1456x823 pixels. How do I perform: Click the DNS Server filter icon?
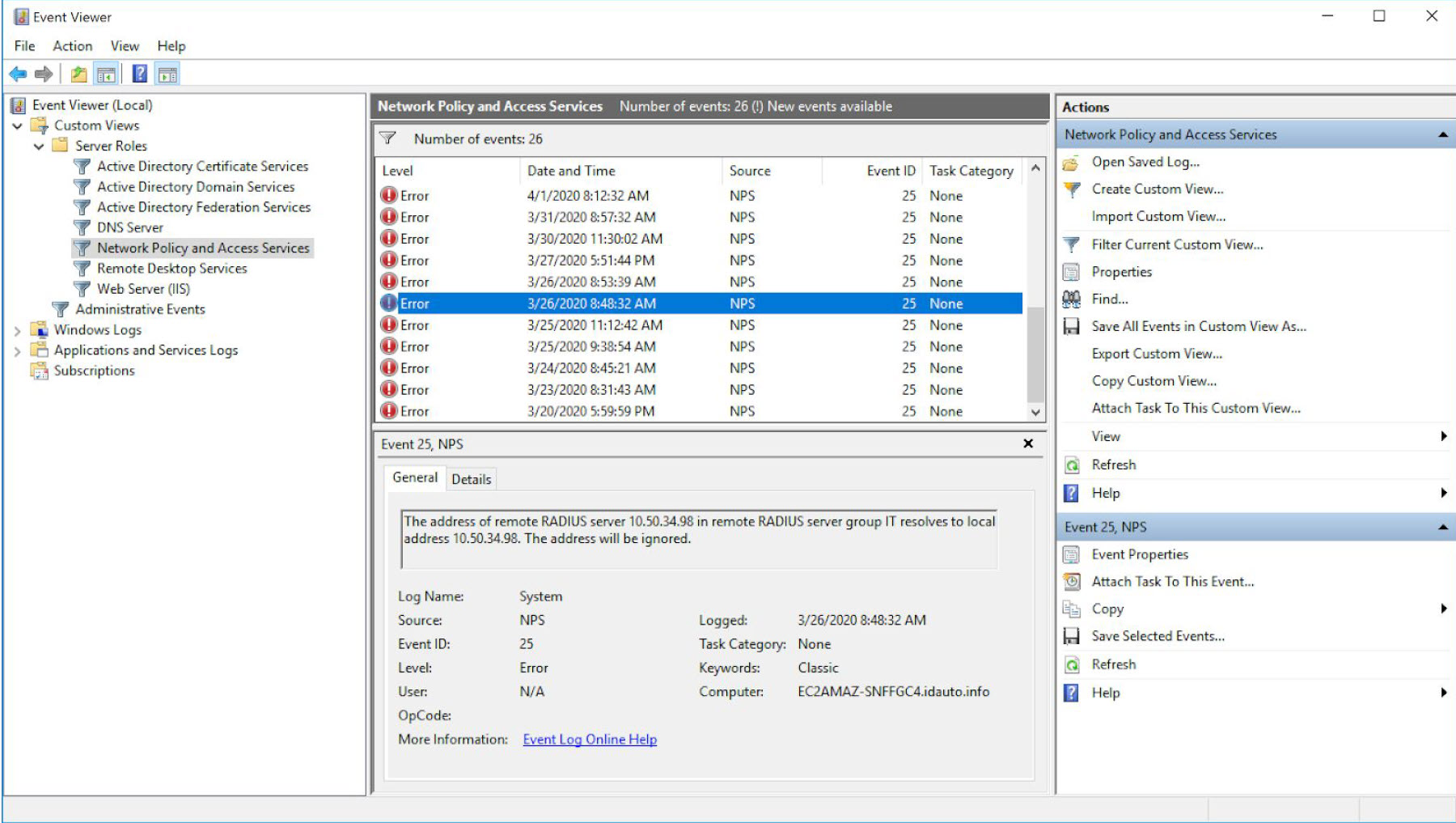[x=82, y=227]
